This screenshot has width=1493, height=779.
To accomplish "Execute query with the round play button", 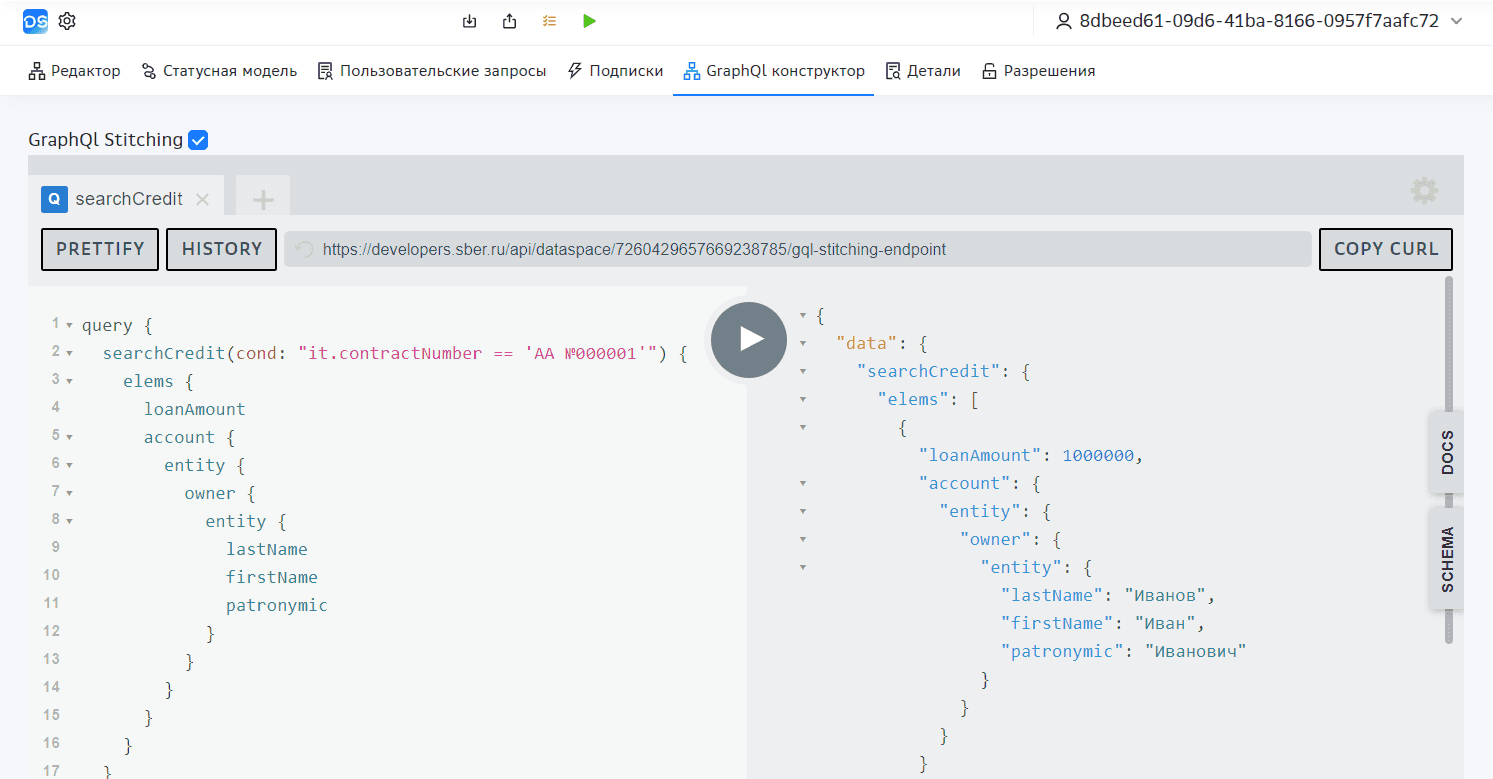I will click(749, 340).
